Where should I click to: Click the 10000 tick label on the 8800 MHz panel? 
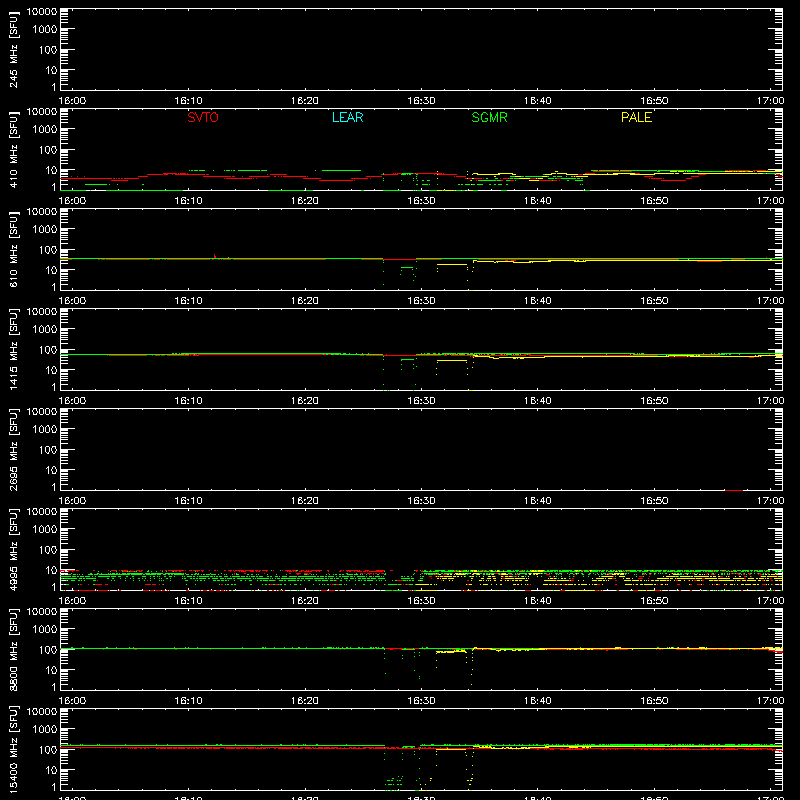click(42, 612)
